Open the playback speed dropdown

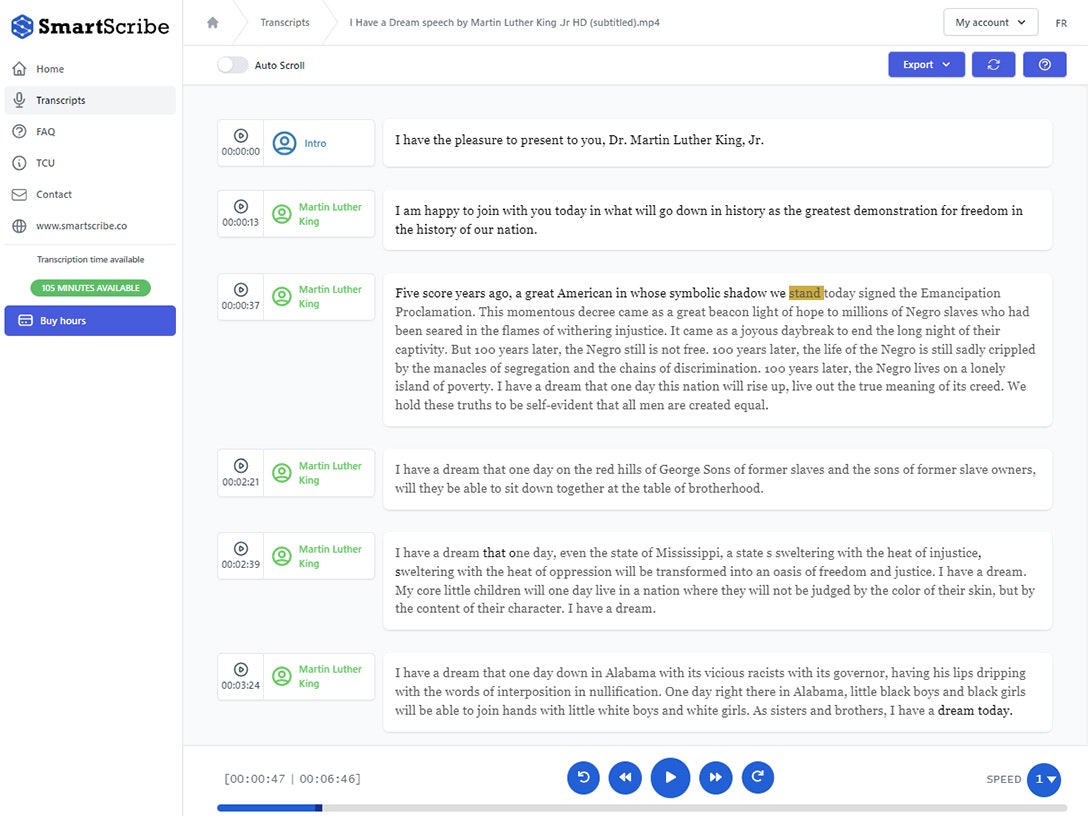click(1044, 779)
